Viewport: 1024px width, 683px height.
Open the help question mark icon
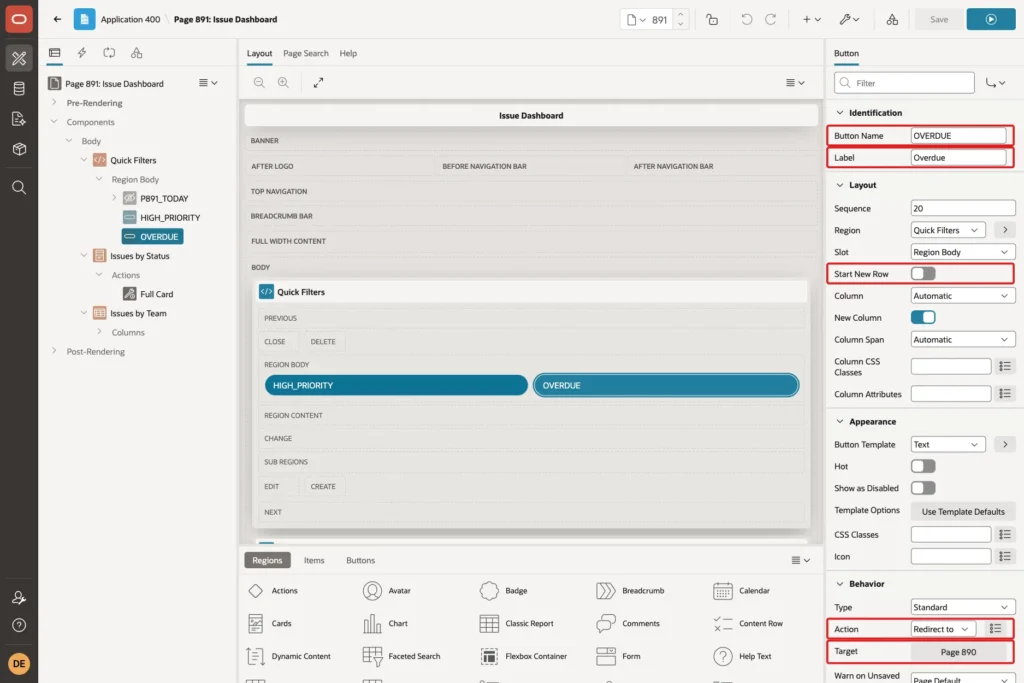point(19,625)
